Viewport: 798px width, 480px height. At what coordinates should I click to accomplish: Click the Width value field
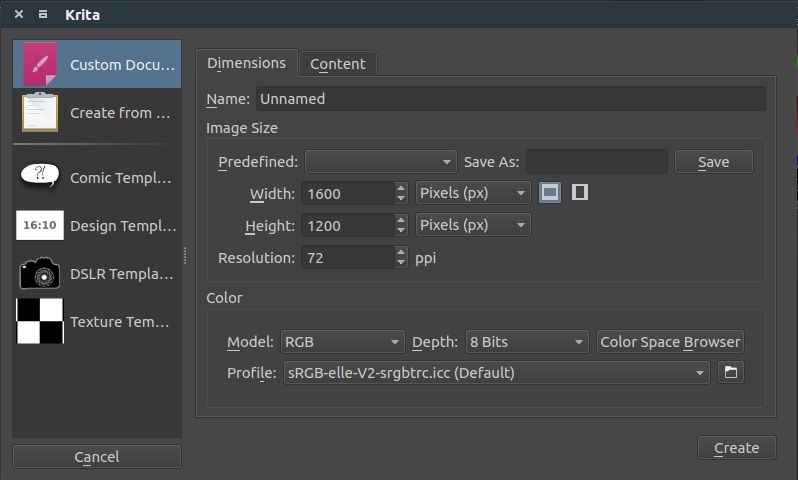(x=348, y=193)
